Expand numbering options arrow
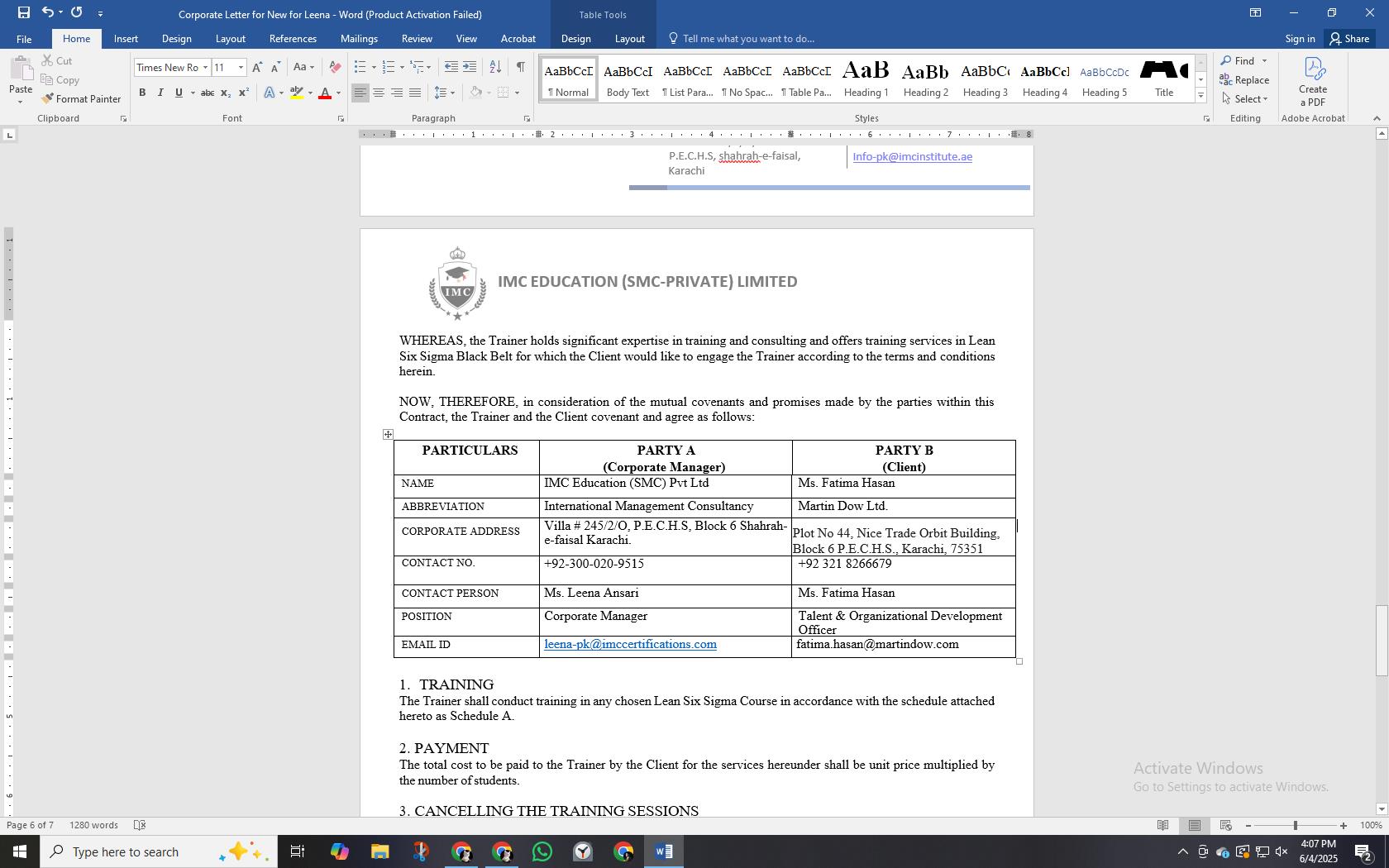Screen dimensions: 1389x868 click(x=403, y=68)
